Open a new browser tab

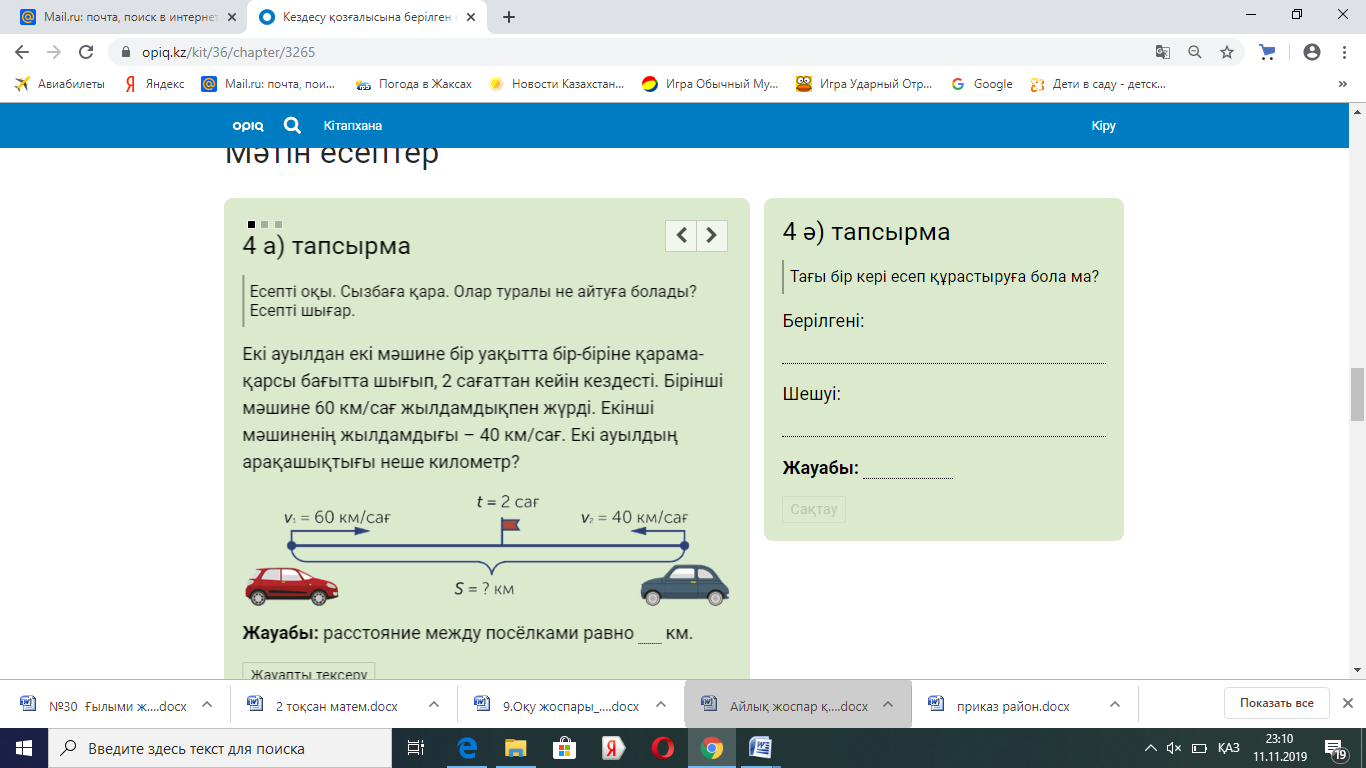click(509, 17)
